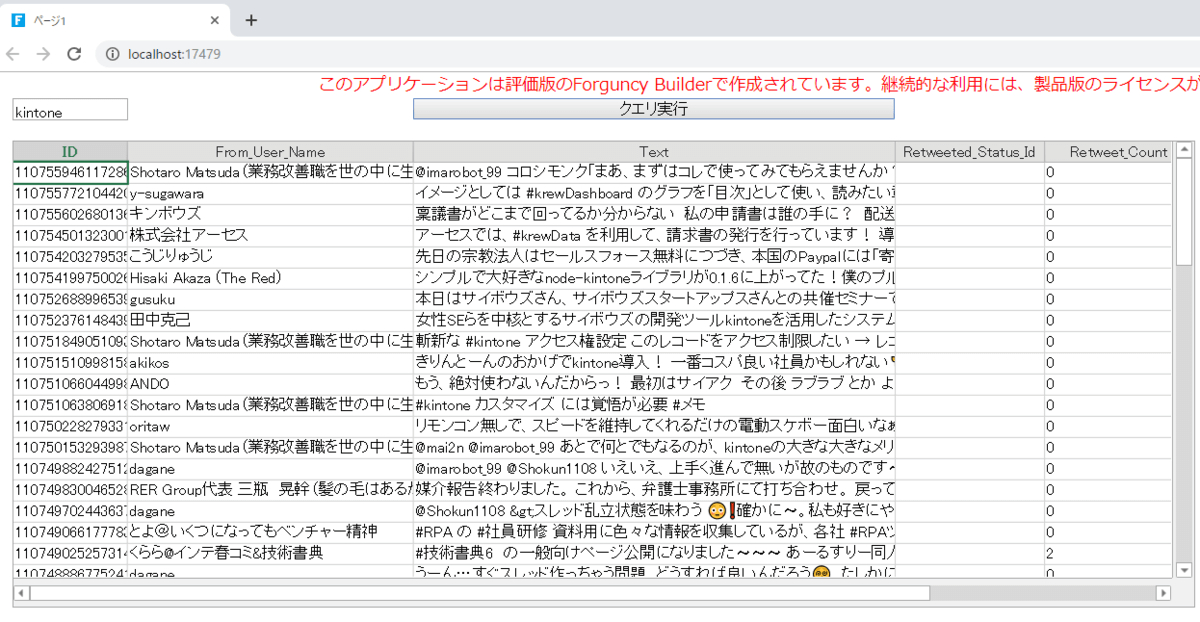Select the Retweeted_Status_Id column header
The width and height of the screenshot is (1200, 622).
(970, 152)
